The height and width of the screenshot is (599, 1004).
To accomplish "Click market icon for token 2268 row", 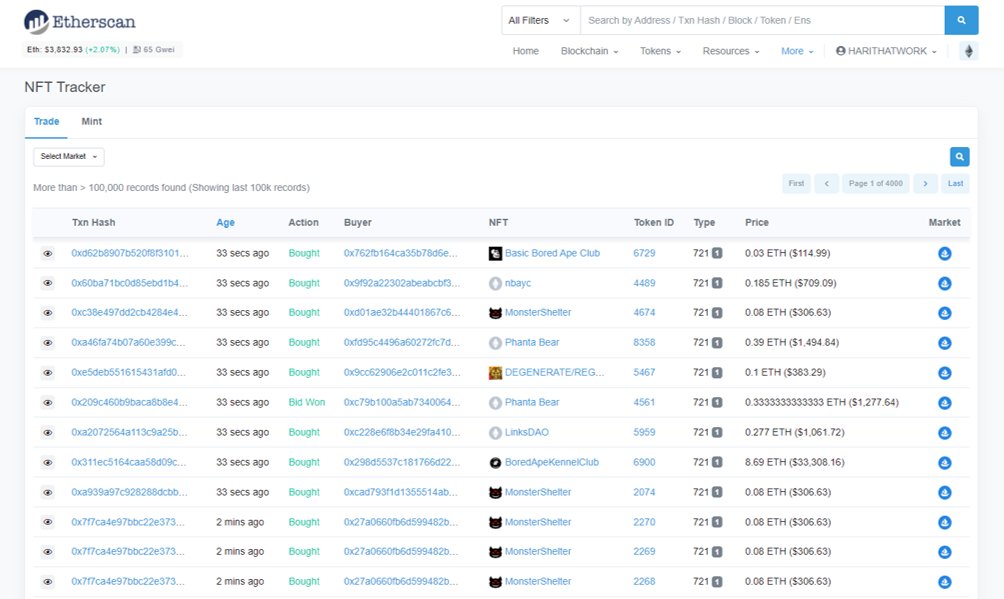I will click(x=944, y=582).
